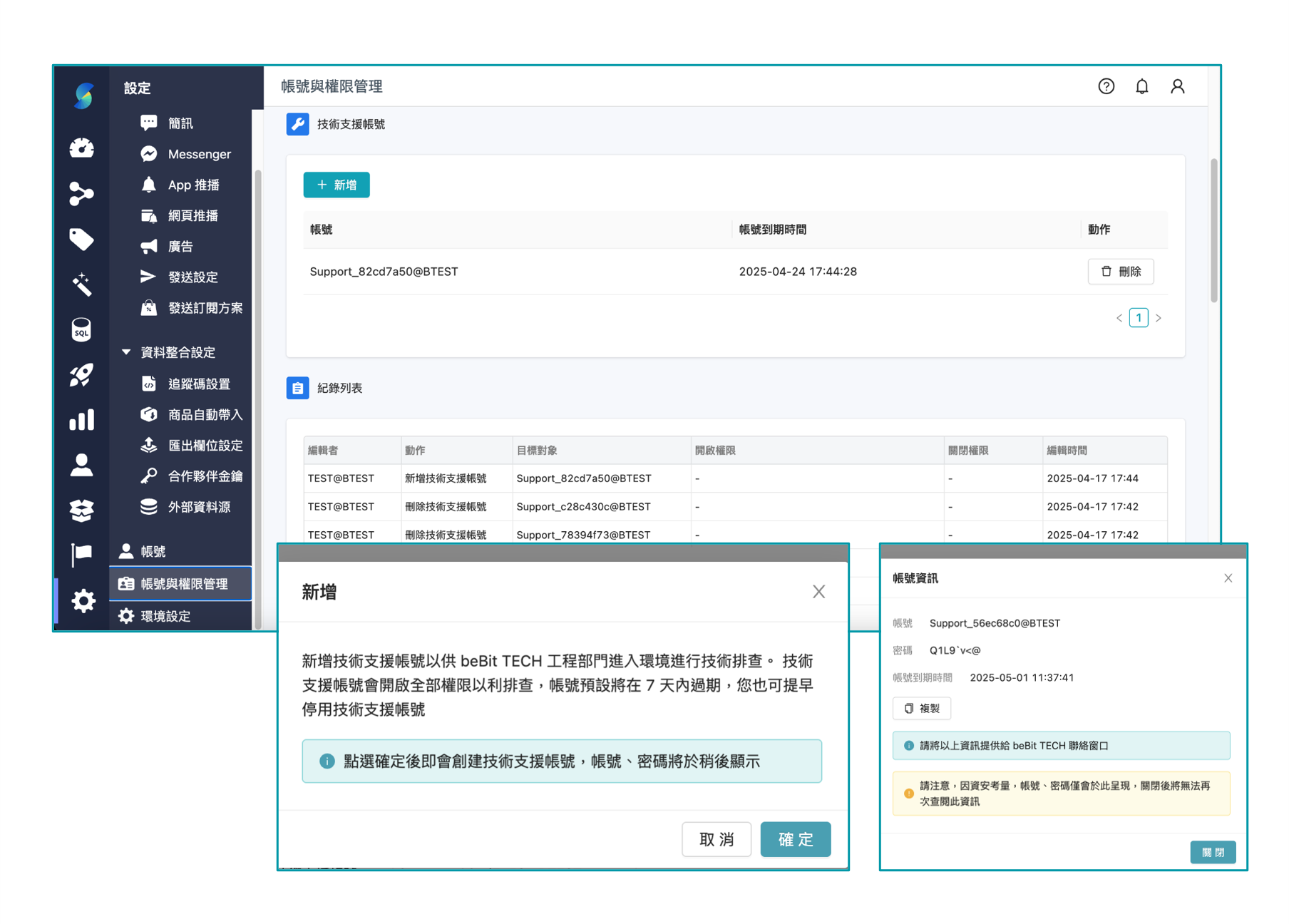Collapse the 資料整合設定 section

(125, 351)
